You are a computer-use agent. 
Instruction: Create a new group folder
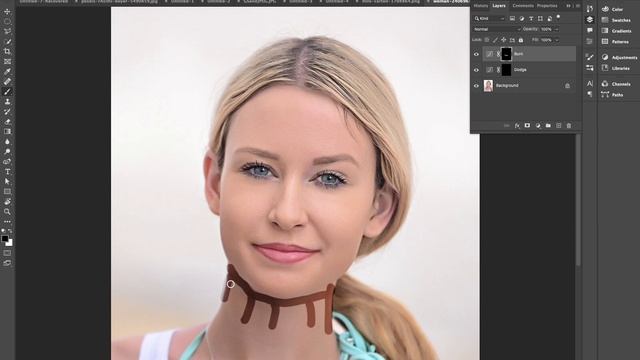(548, 126)
